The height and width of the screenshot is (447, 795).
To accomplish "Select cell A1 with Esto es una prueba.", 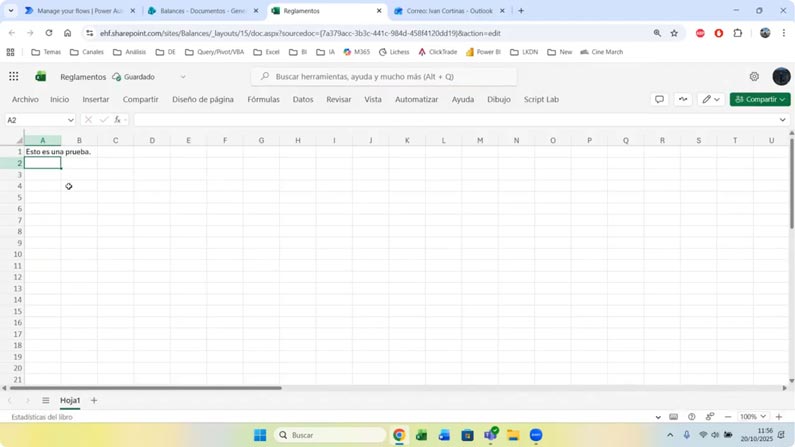I will point(43,152).
